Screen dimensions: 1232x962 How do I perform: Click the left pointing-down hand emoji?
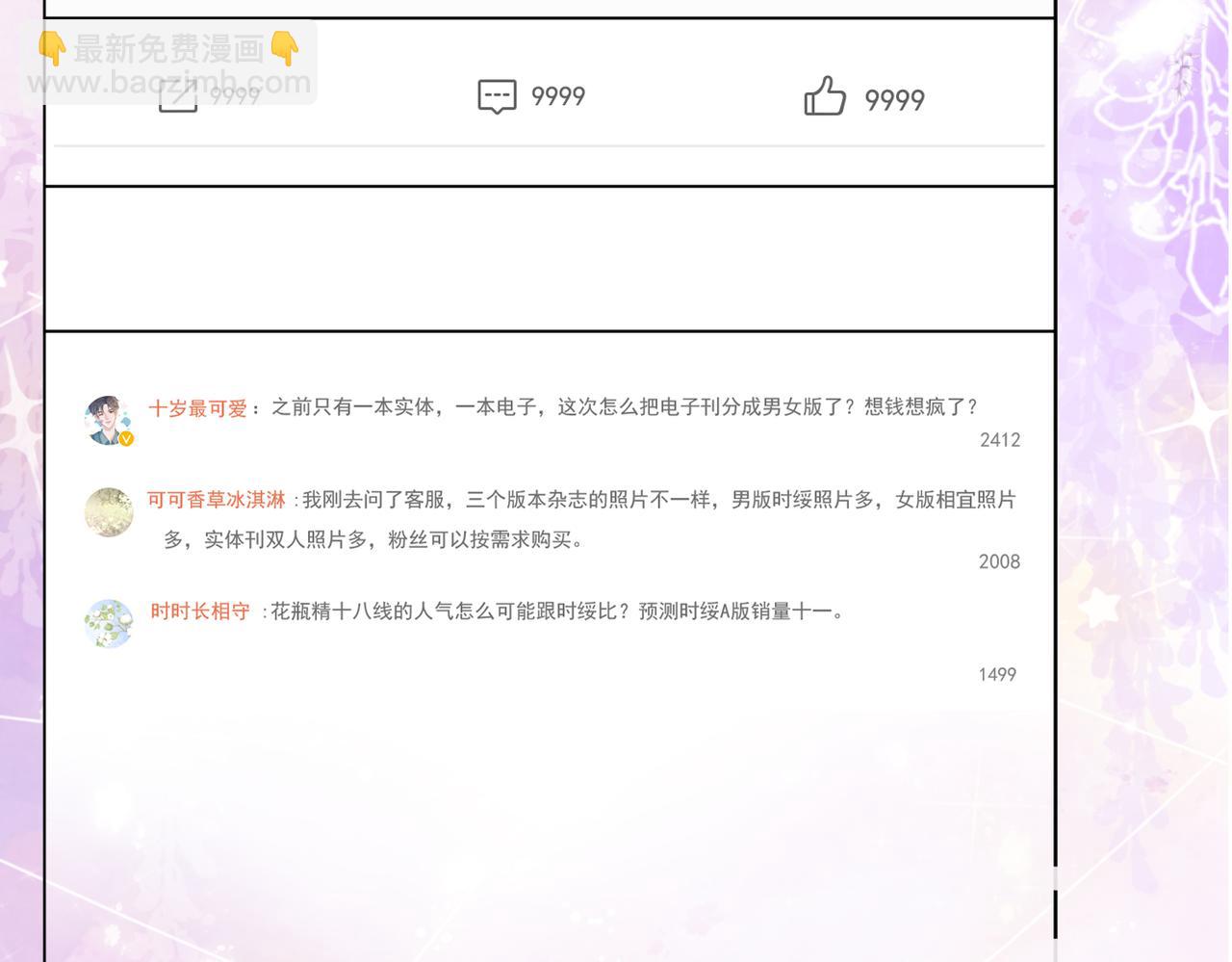(x=51, y=48)
